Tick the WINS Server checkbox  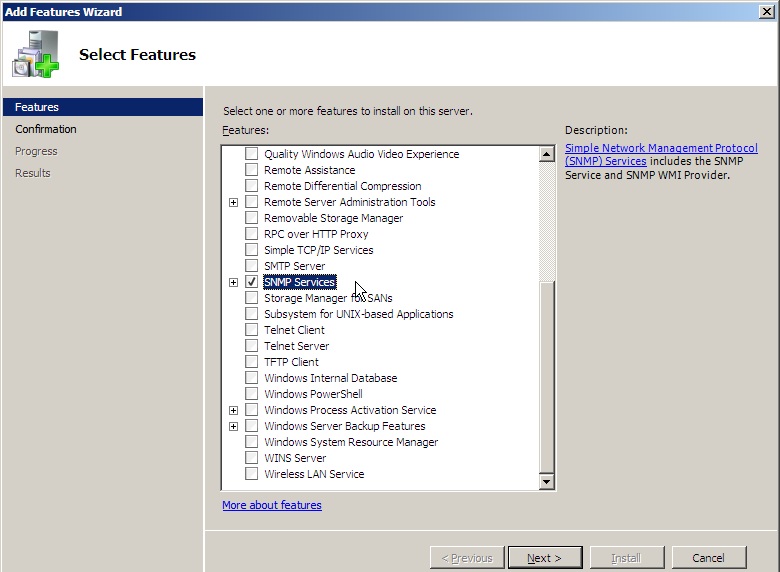pos(251,458)
